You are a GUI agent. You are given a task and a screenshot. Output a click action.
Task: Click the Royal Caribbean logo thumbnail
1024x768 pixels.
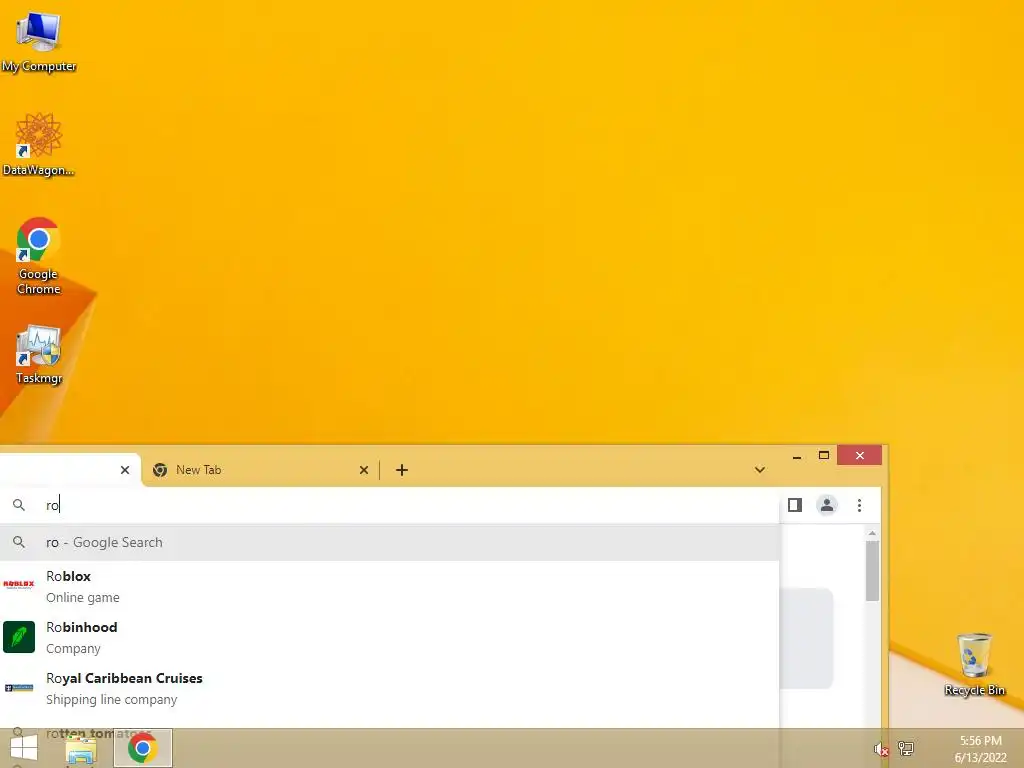19,688
